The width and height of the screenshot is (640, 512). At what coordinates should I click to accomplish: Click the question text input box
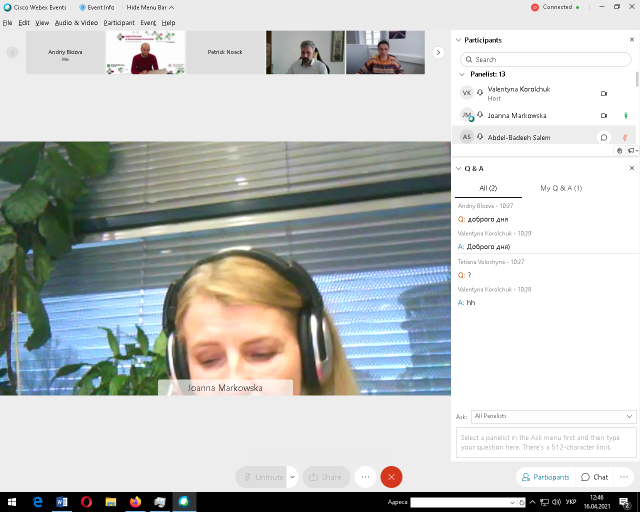point(546,443)
